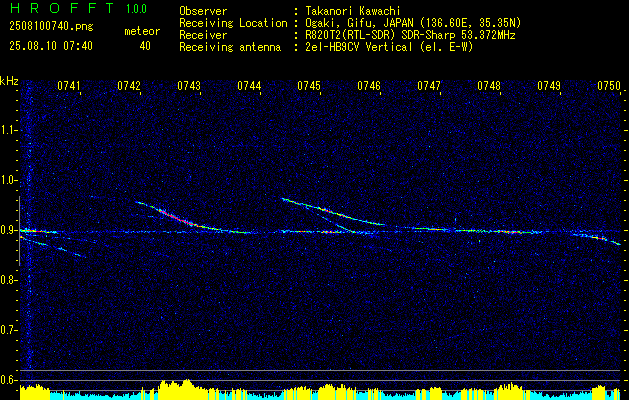The image size is (629, 400).
Task: Click the 0741 time marker
Action: click(69, 85)
